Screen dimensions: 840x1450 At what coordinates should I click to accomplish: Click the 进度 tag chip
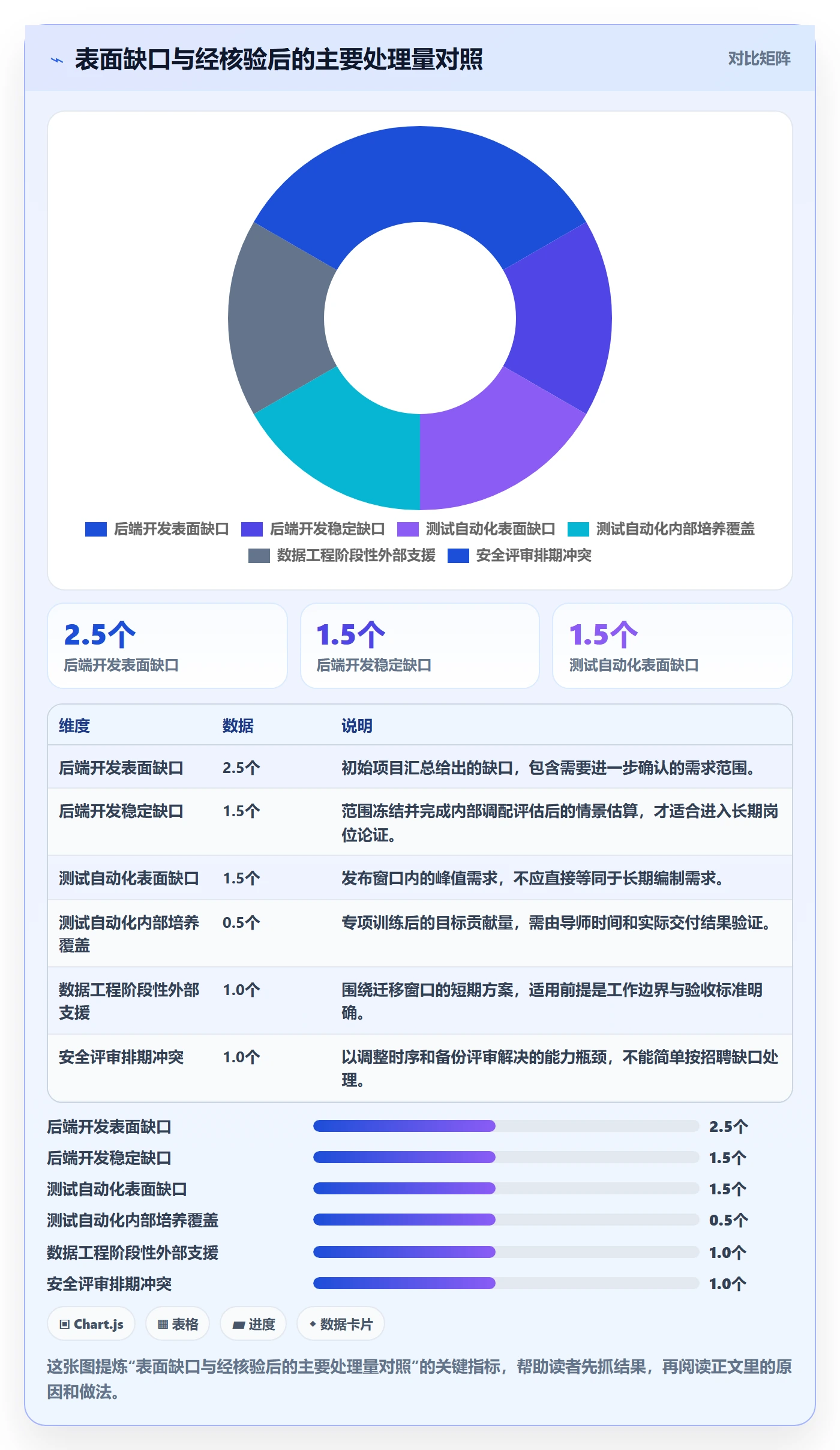coord(253,1324)
